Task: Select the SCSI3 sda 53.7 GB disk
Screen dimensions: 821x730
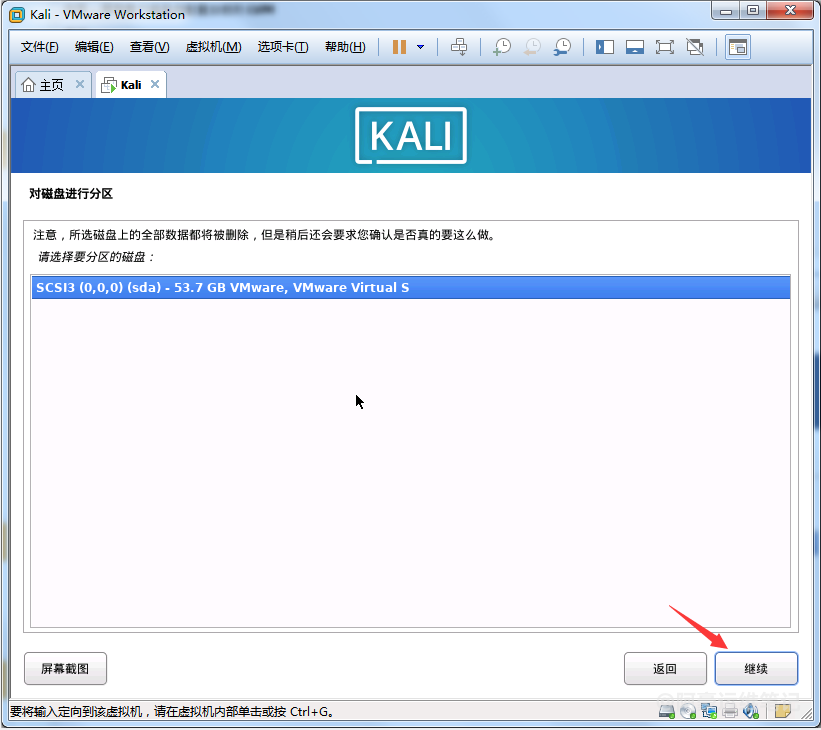Action: coord(410,288)
